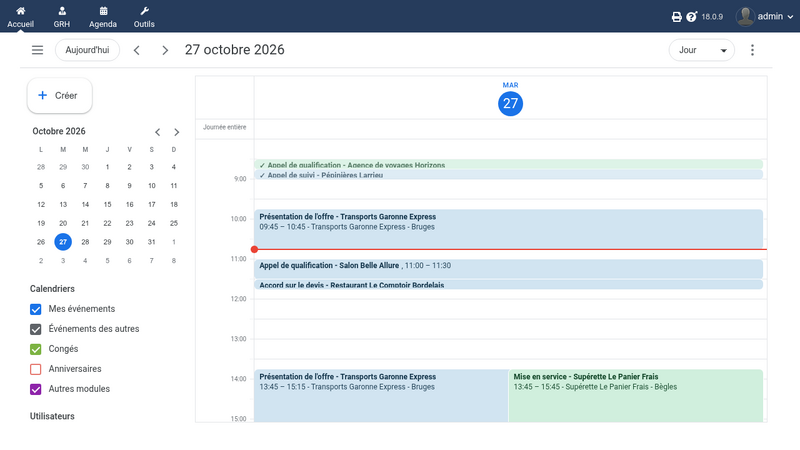This screenshot has width=800, height=450.
Task: Go to next day with right arrow
Action: [165, 50]
